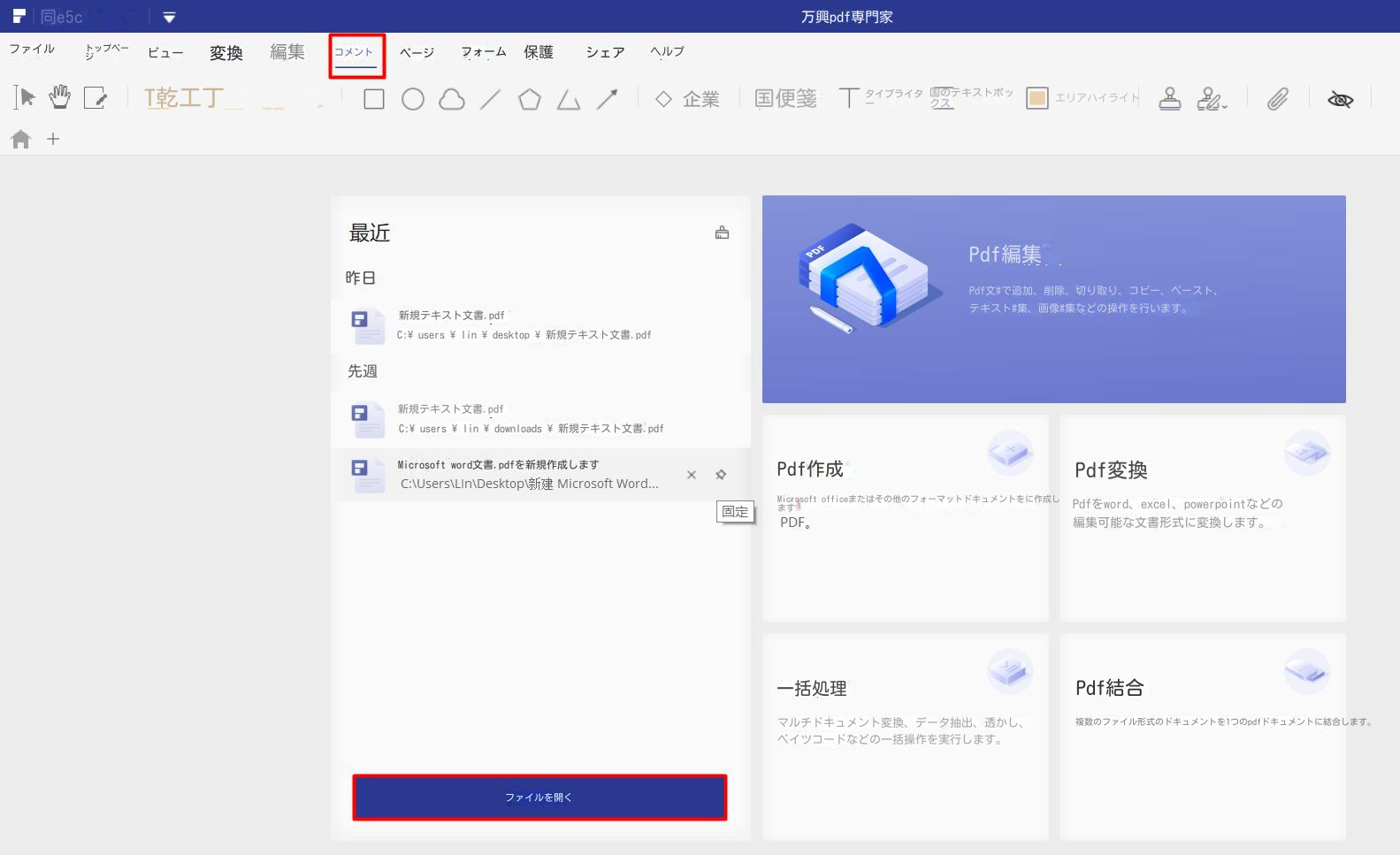
Task: Open a new tab with plus
Action: (x=53, y=139)
